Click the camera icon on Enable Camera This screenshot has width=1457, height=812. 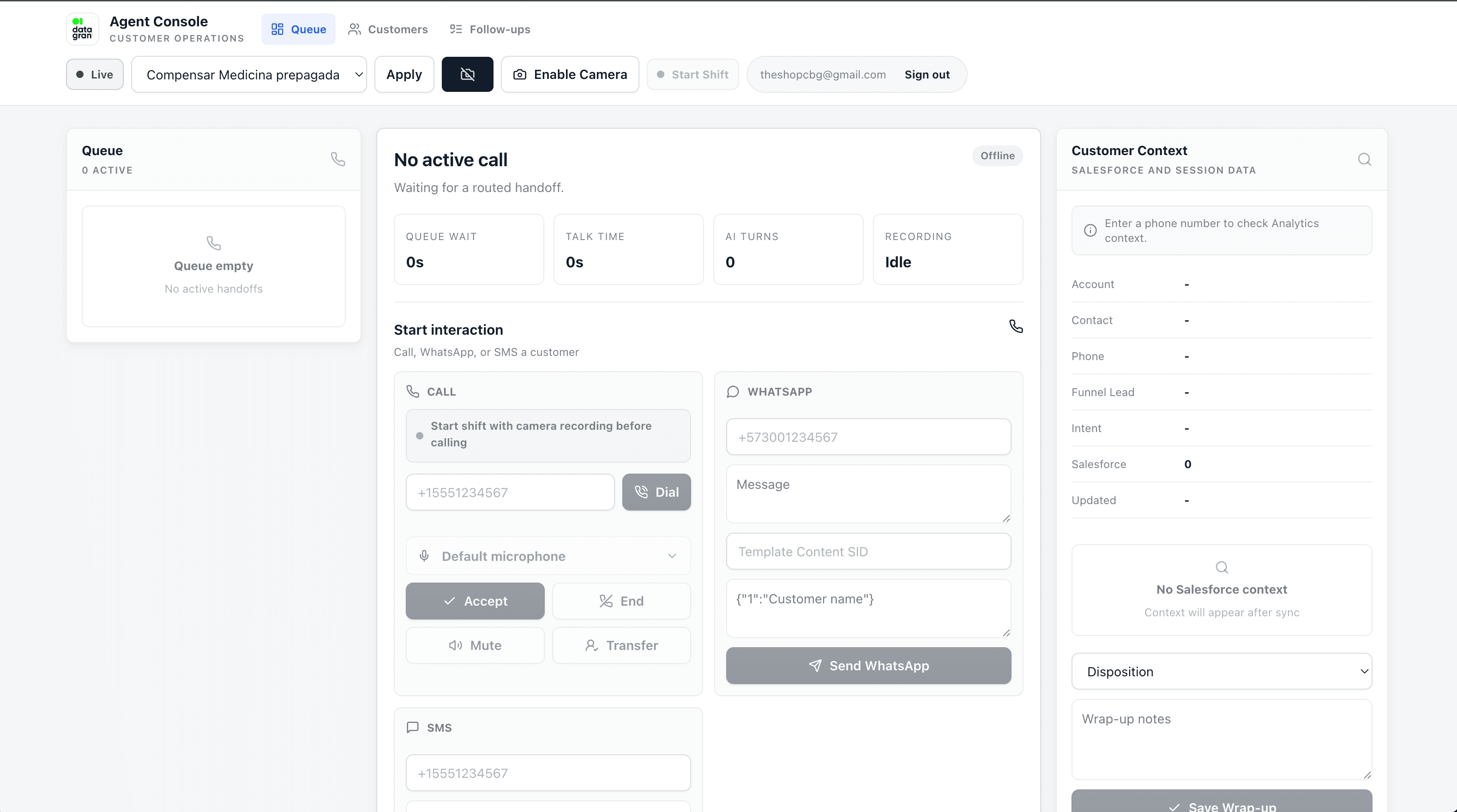coord(520,74)
